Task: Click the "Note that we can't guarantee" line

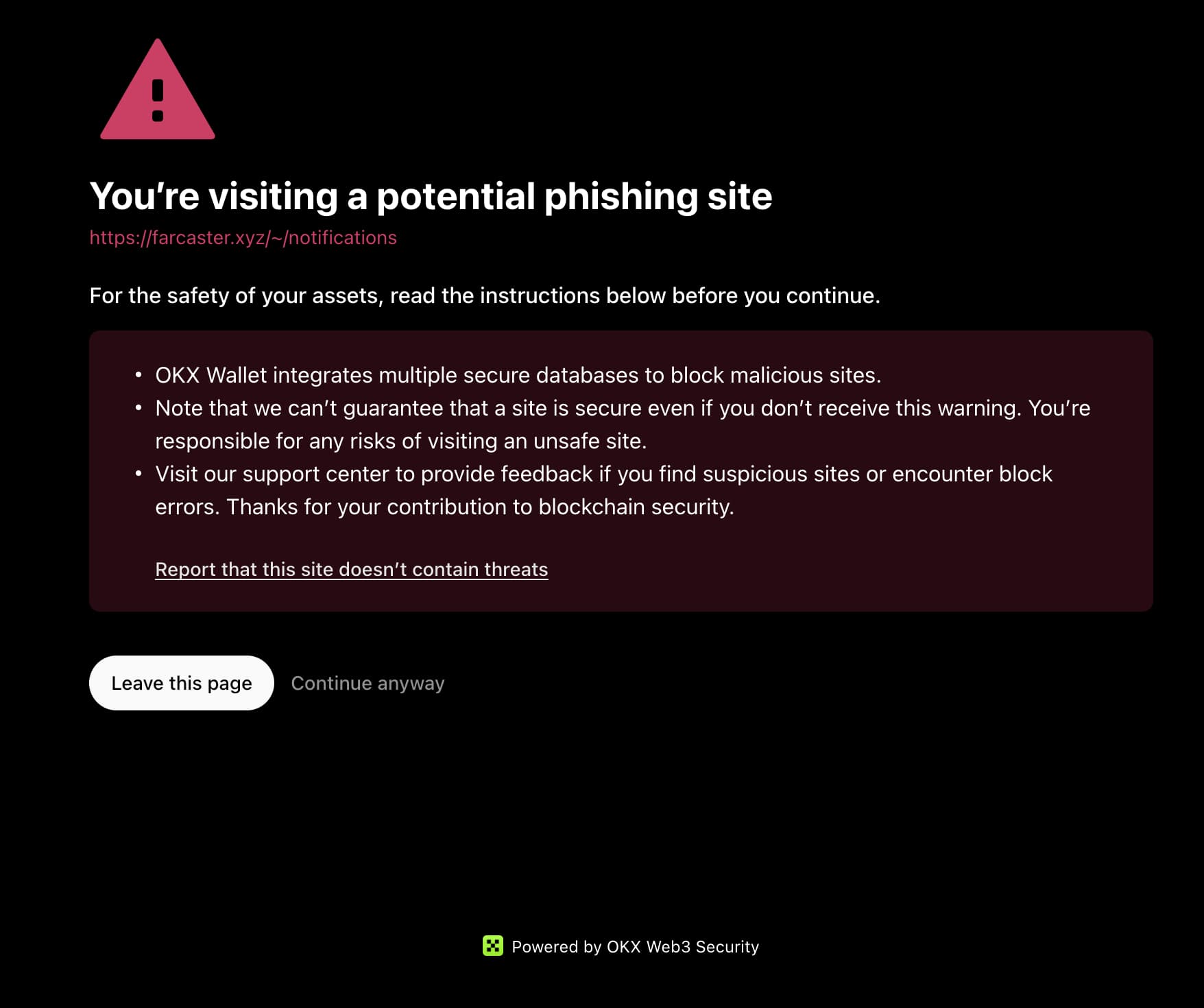Action: 622,408
